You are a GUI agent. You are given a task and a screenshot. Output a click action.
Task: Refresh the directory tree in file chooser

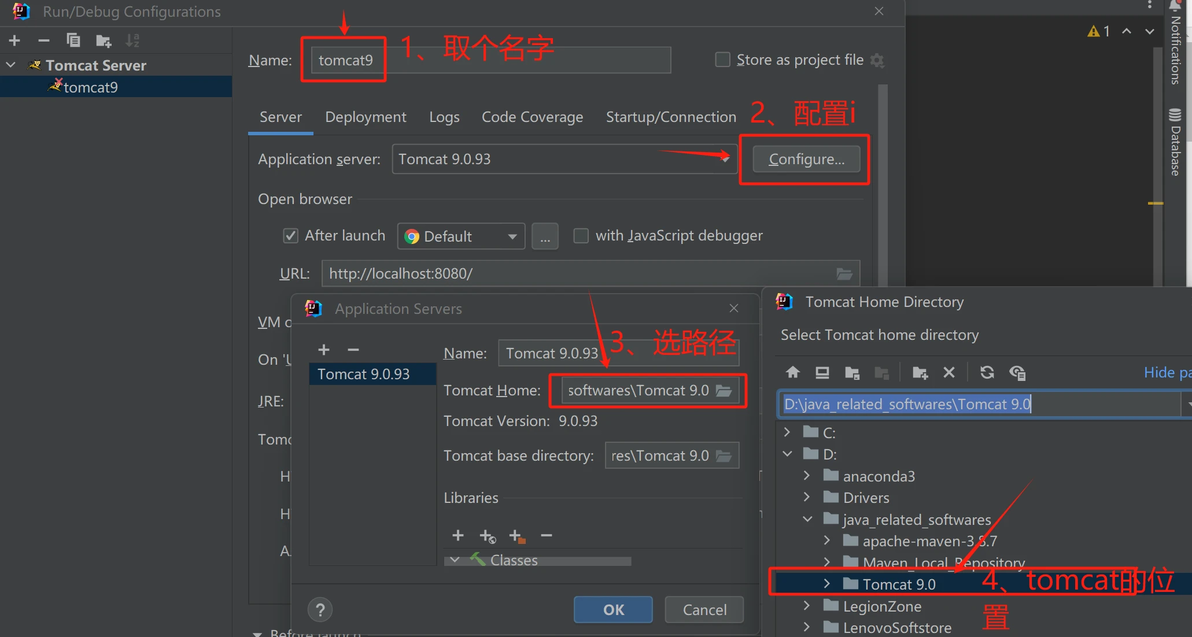(987, 372)
